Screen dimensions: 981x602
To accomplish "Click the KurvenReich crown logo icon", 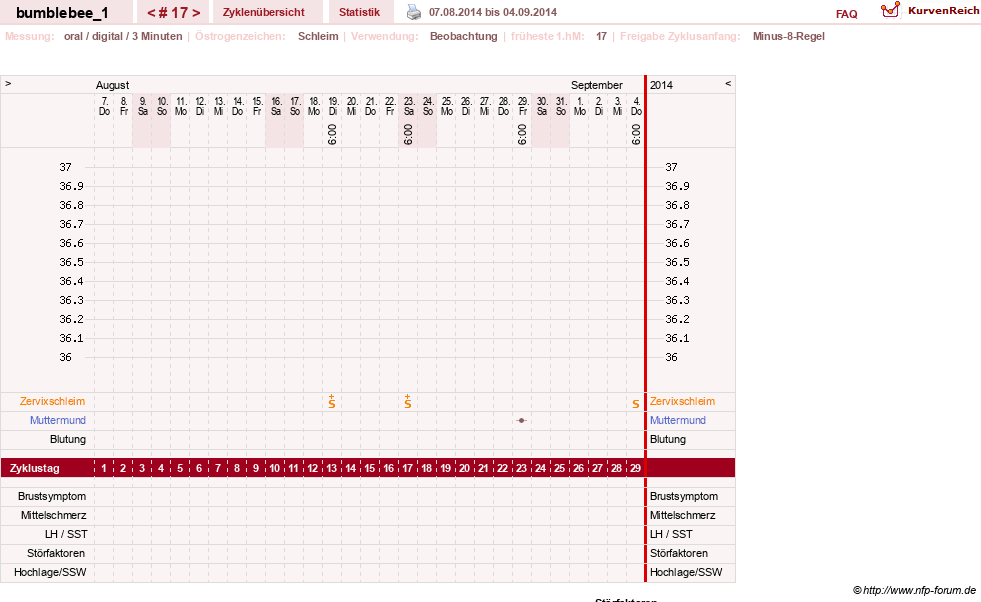I will tap(890, 10).
